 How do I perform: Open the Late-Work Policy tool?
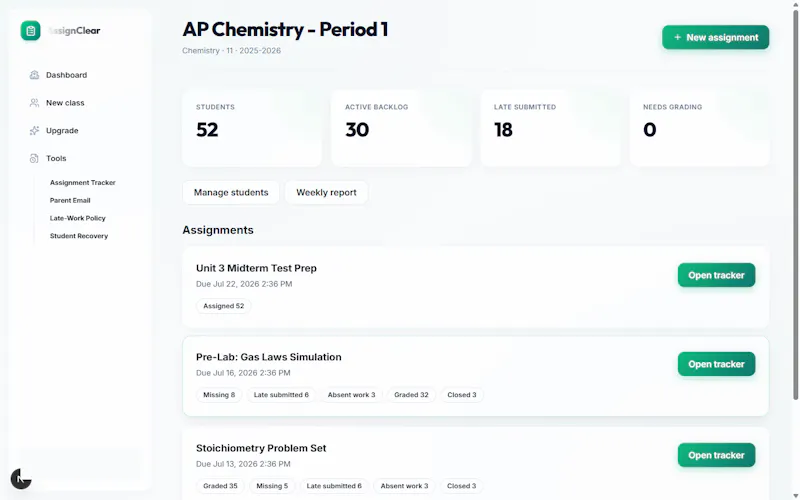[x=78, y=218]
